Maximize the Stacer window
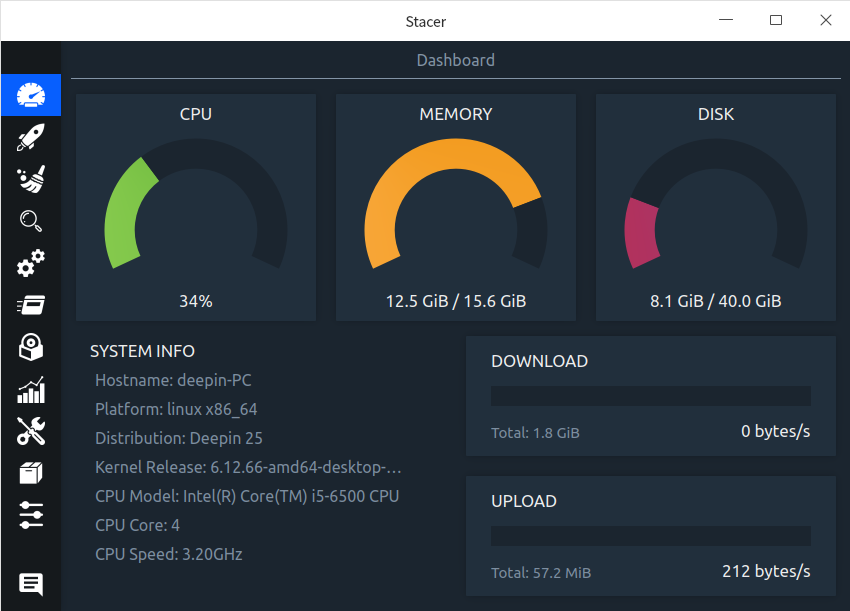 point(776,20)
